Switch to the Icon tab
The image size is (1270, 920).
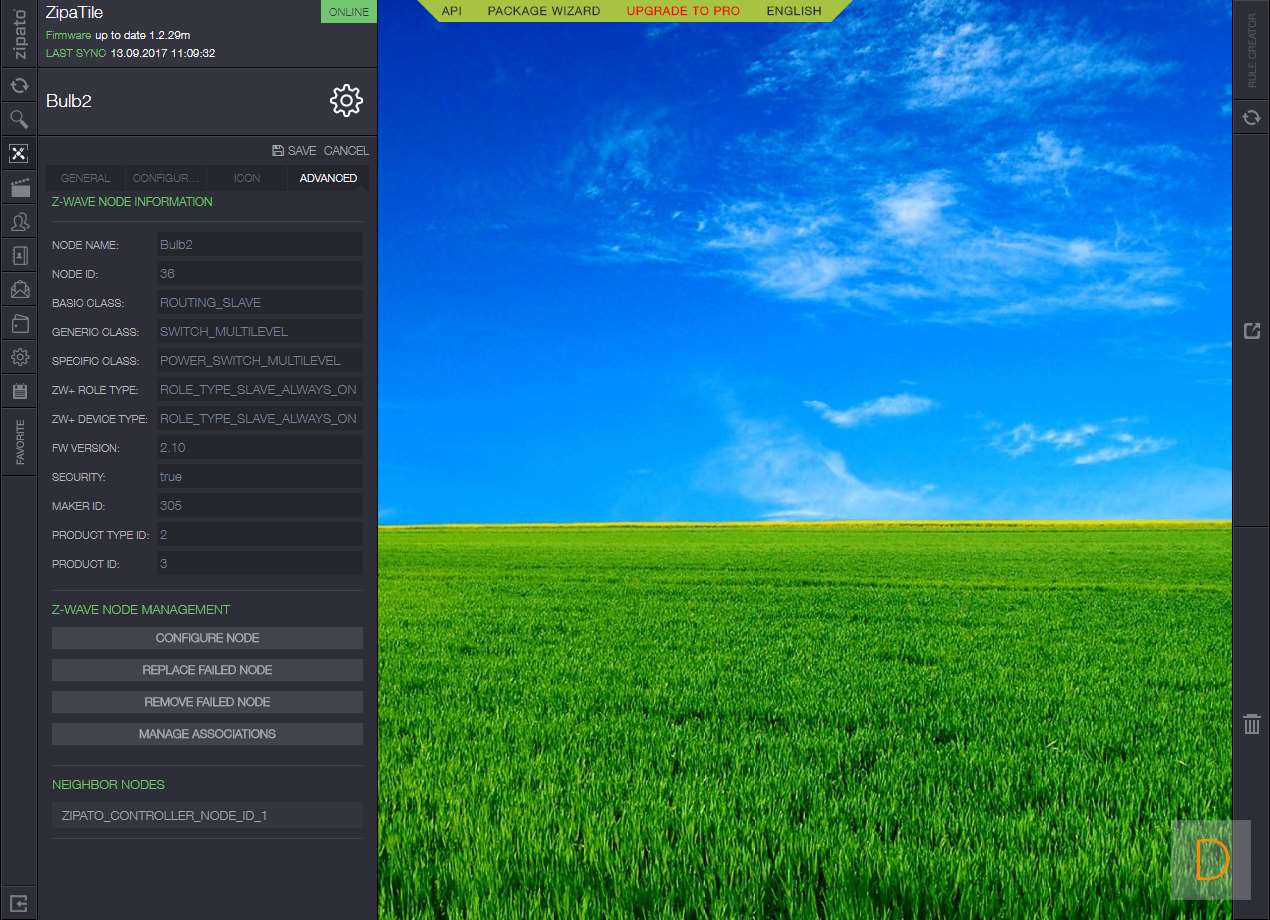(x=247, y=178)
